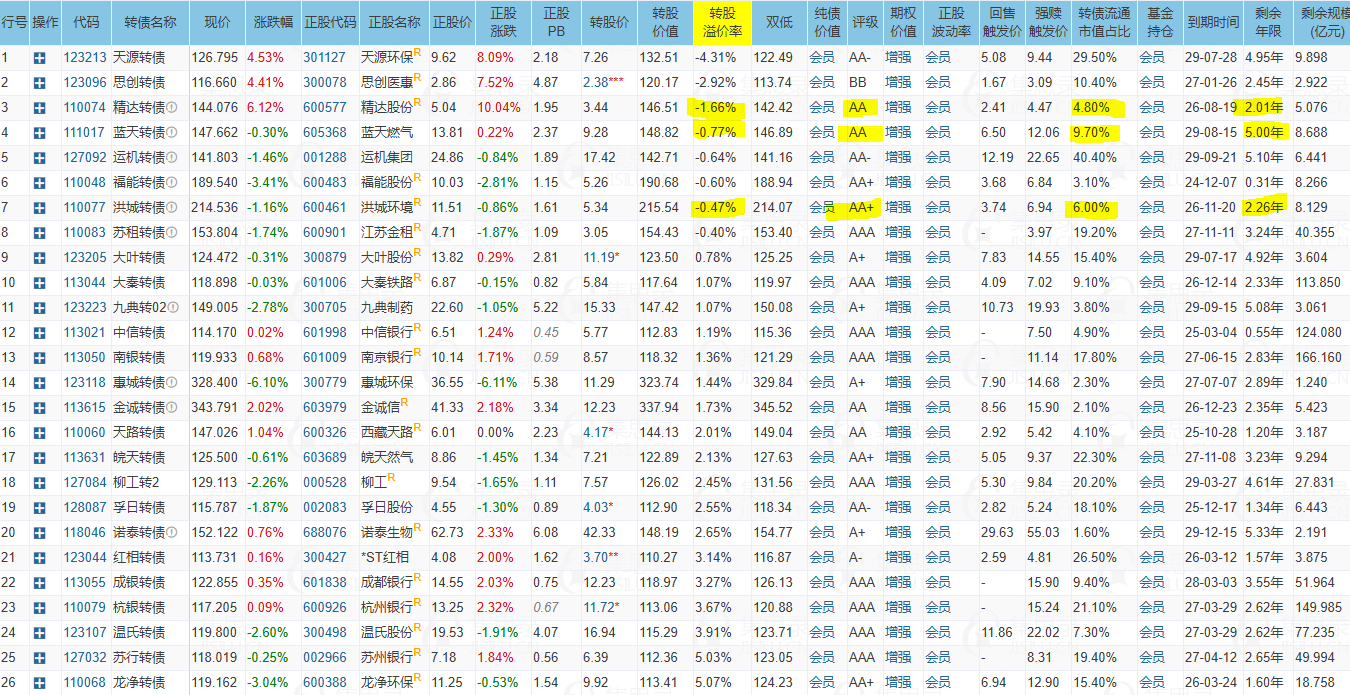Click the plus icon for 中信转债 row
Viewport: 1350px width, 695px height.
[x=39, y=333]
